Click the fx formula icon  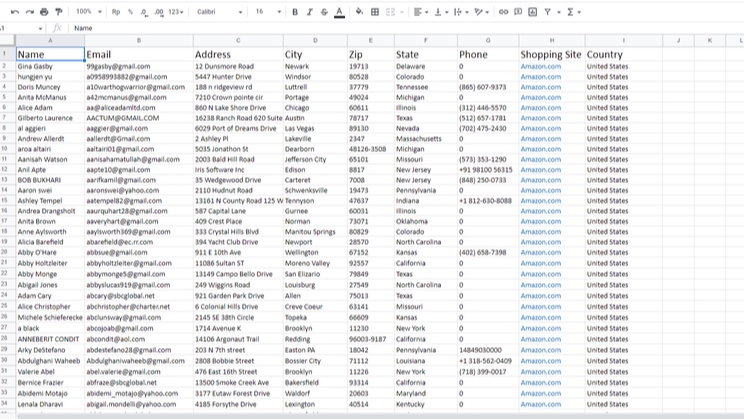tap(57, 28)
